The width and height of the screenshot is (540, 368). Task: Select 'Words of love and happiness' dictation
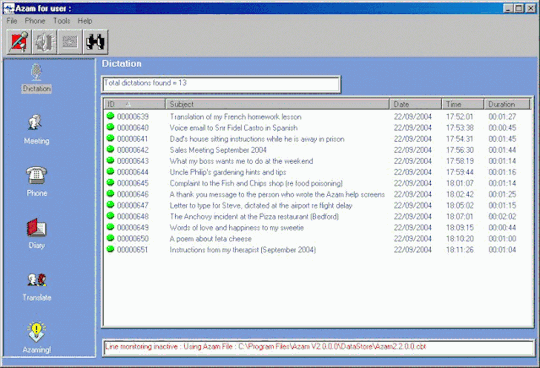pyautogui.click(x=237, y=228)
